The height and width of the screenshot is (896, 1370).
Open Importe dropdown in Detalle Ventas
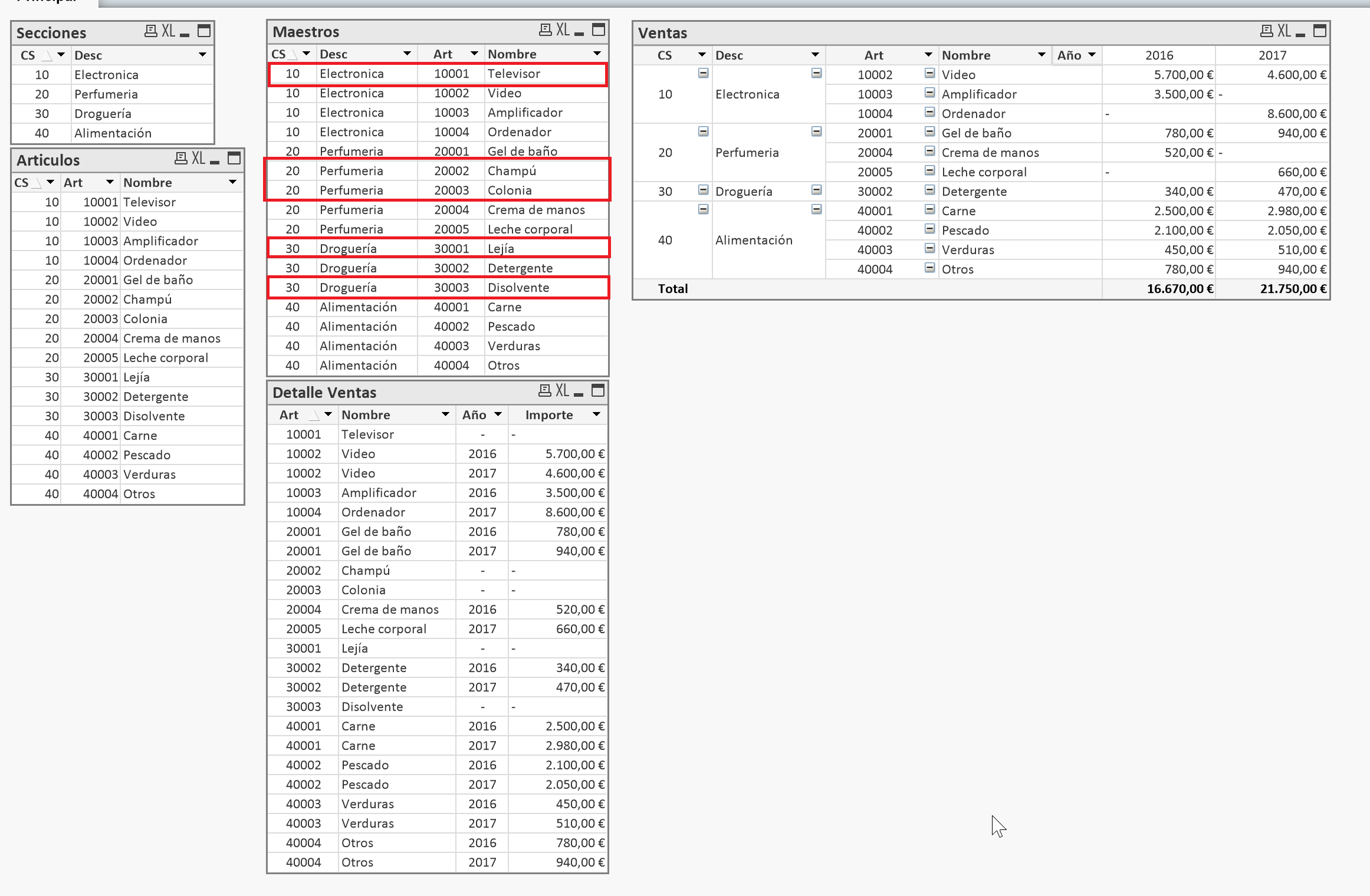point(596,414)
